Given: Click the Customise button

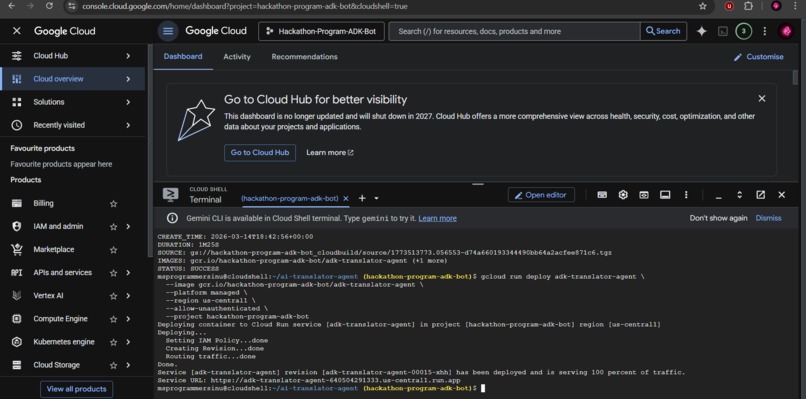Looking at the screenshot, I should pyautogui.click(x=759, y=57).
